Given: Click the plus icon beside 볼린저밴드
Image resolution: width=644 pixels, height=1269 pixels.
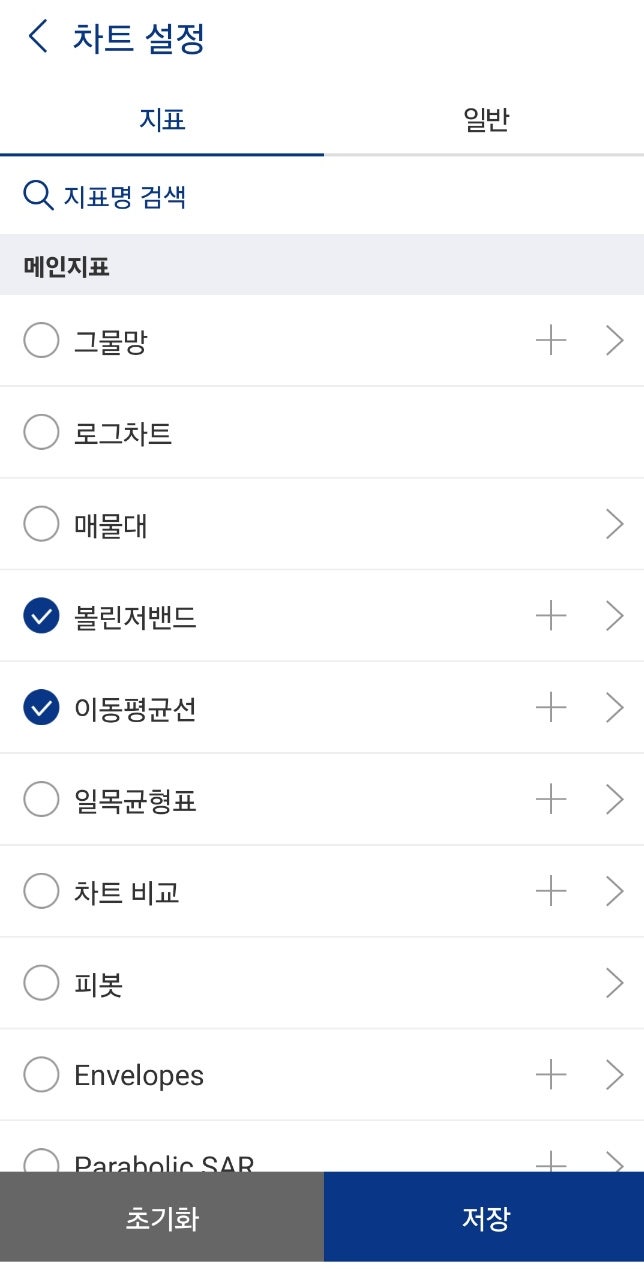Looking at the screenshot, I should click(x=550, y=616).
